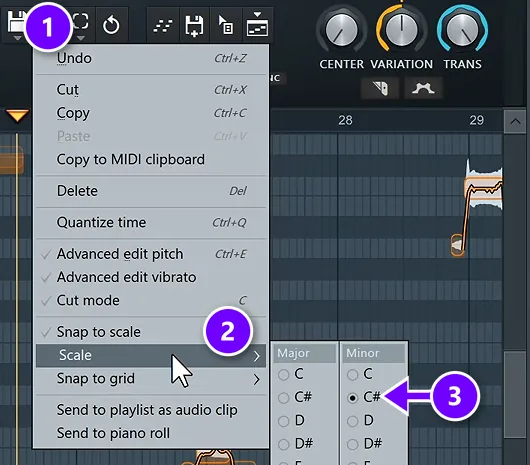The width and height of the screenshot is (530, 465).
Task: Click the slice notes dashed-steps icon
Action: 163,26
